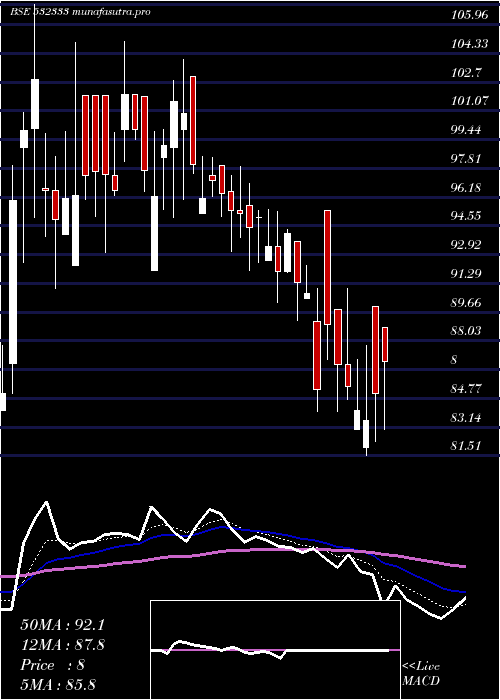Viewport: 500px width, 700px height.
Task: Open the Live MACD label
Action: 421,674
